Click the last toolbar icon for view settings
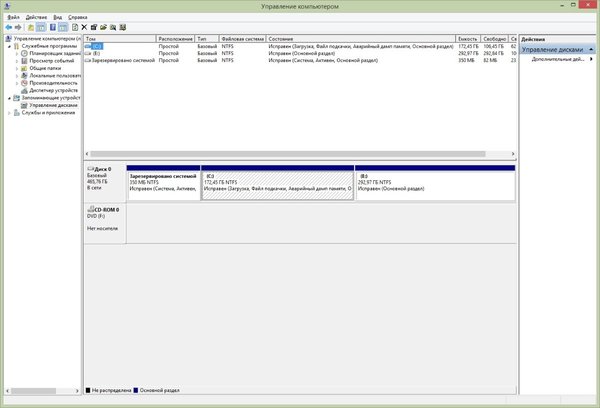This screenshot has height=408, width=600. point(122,27)
